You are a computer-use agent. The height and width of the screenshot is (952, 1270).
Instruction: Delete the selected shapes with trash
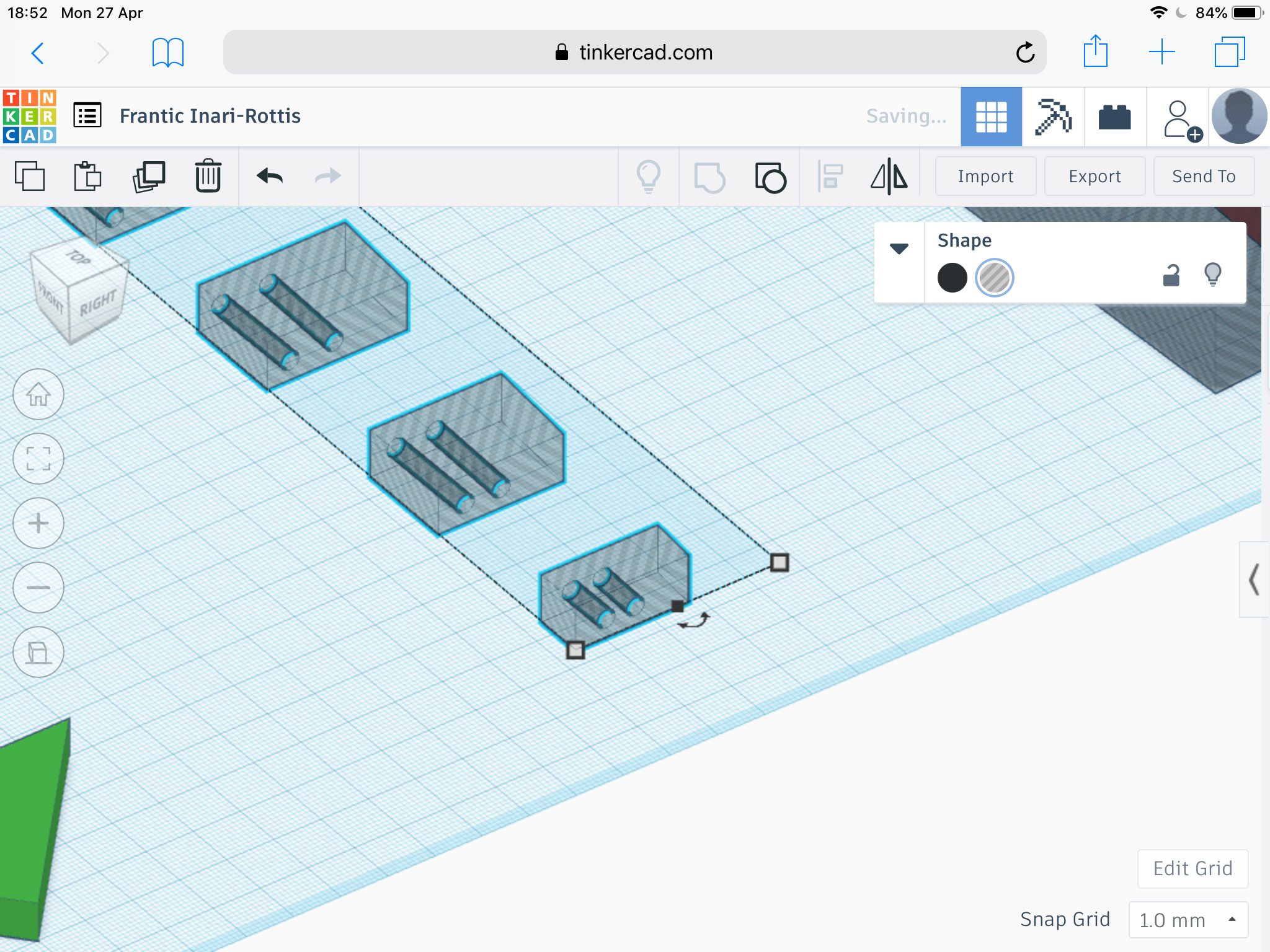pyautogui.click(x=208, y=176)
